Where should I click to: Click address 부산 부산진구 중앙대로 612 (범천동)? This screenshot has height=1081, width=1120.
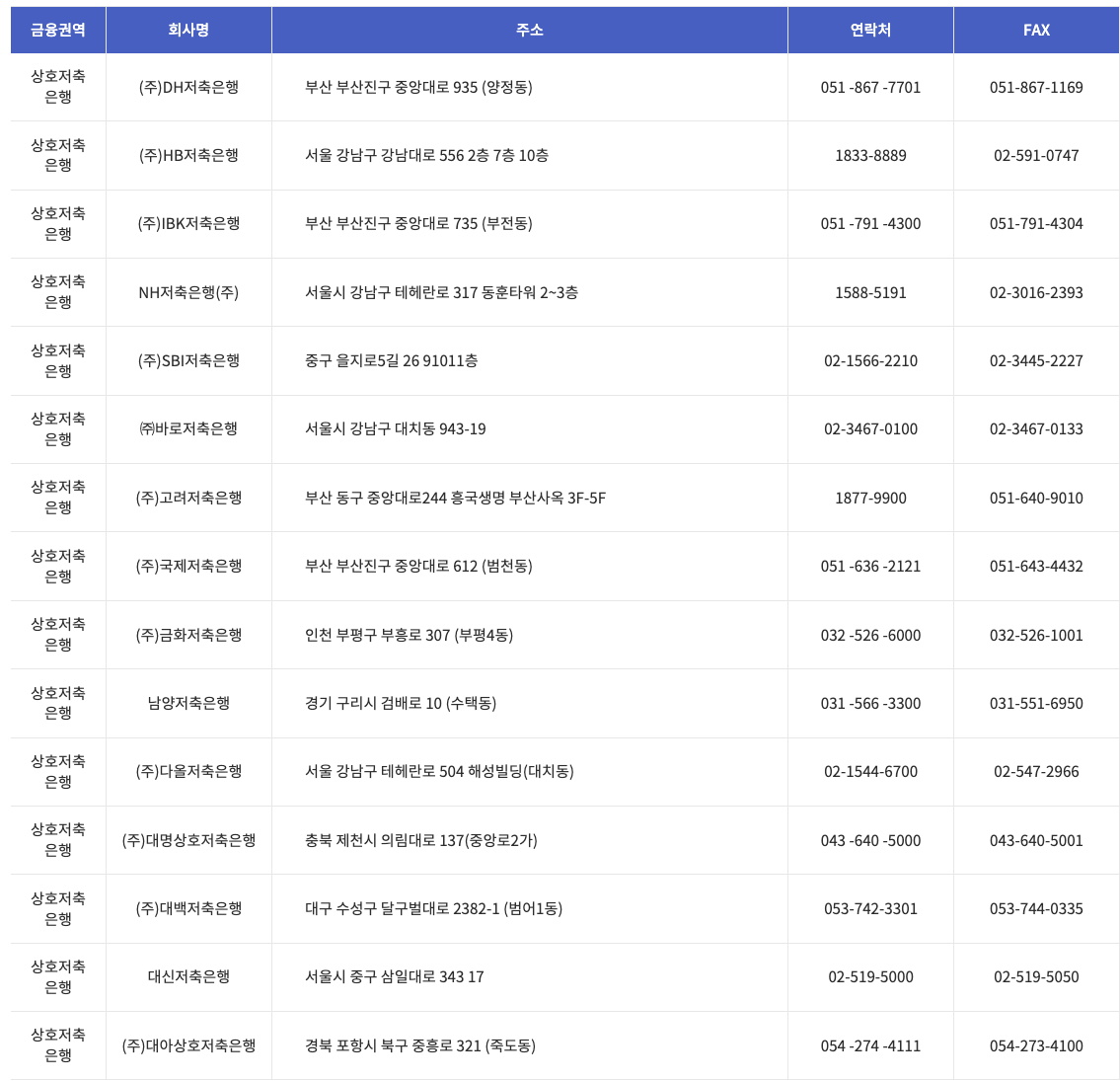pos(418,566)
